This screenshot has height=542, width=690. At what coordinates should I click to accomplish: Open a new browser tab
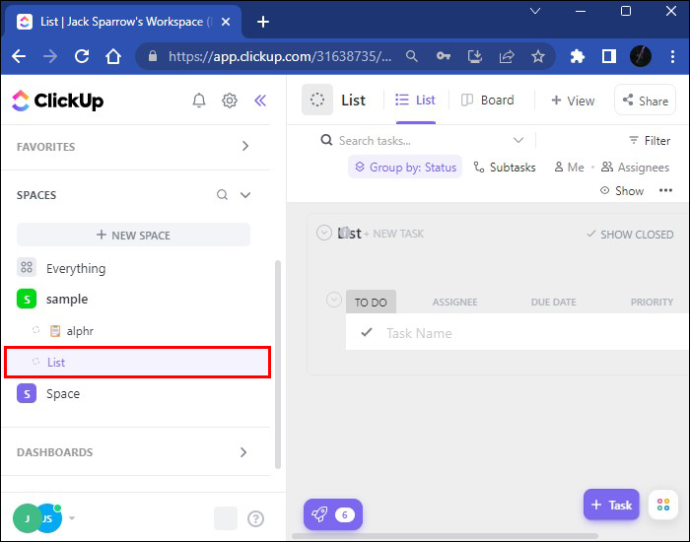263,22
